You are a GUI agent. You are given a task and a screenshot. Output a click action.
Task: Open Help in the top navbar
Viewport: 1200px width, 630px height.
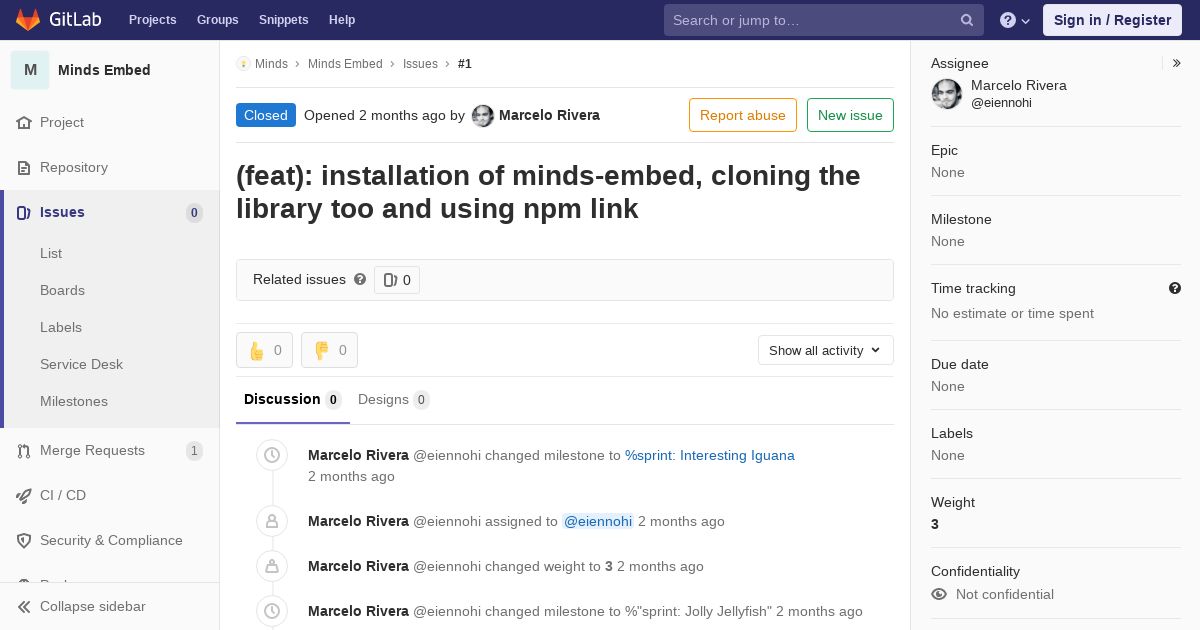coord(342,20)
